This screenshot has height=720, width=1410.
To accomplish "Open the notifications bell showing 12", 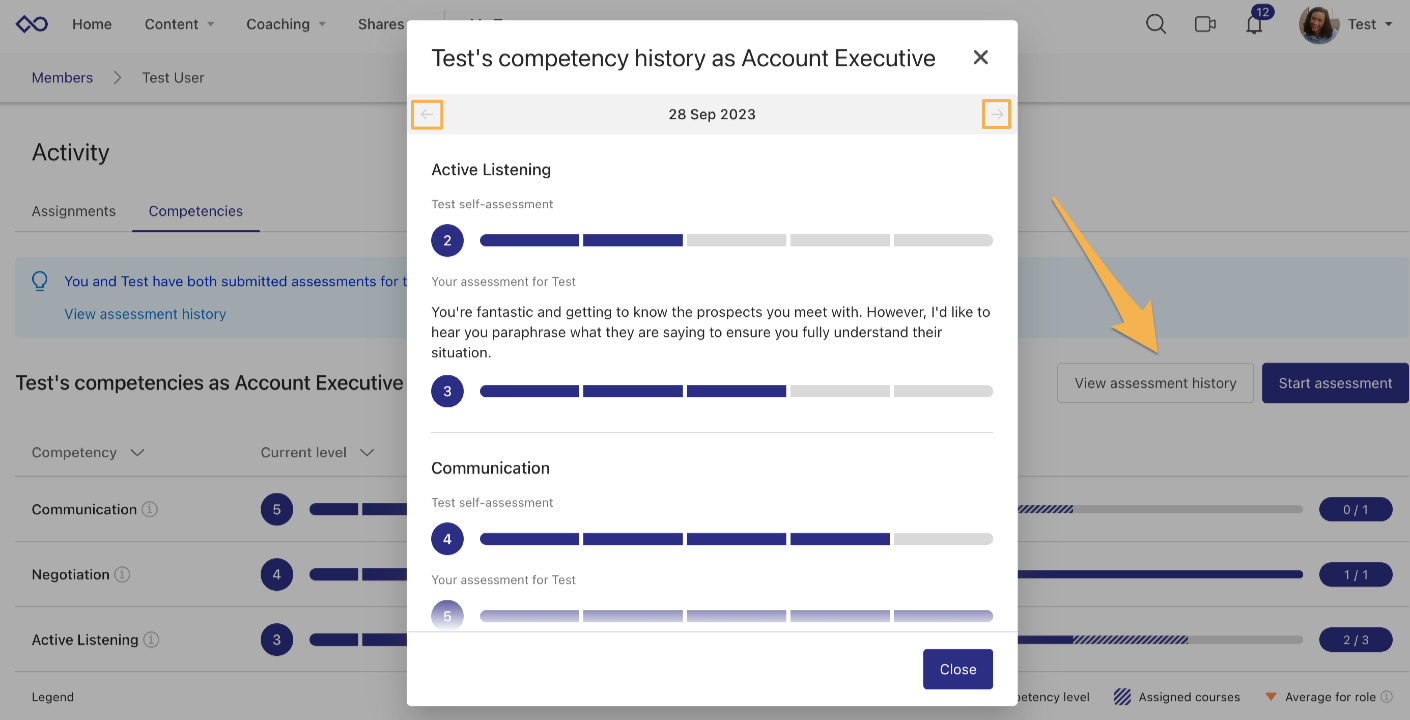I will [x=1254, y=24].
